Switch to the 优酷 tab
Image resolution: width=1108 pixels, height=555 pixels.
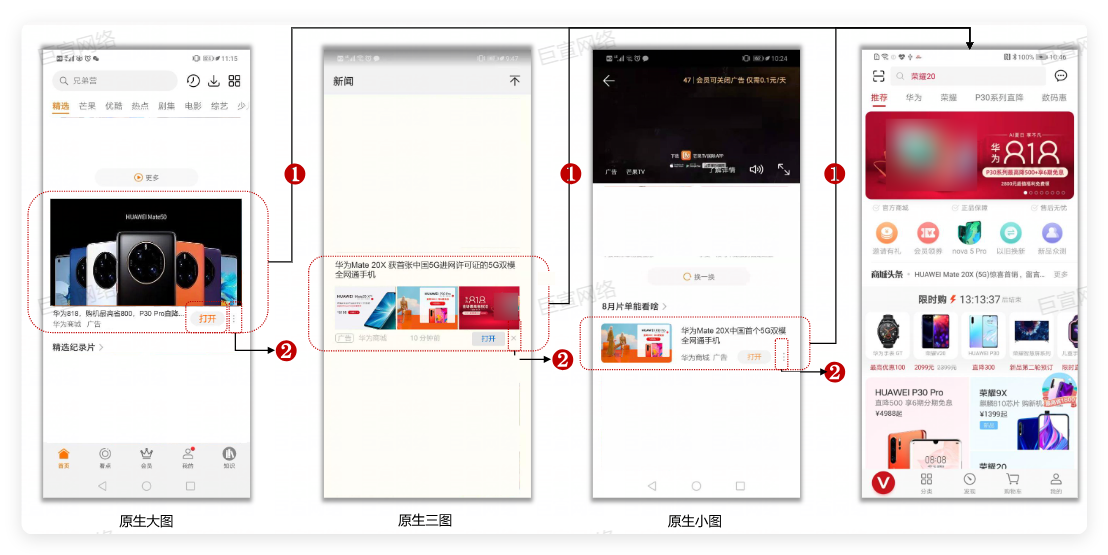pos(114,106)
